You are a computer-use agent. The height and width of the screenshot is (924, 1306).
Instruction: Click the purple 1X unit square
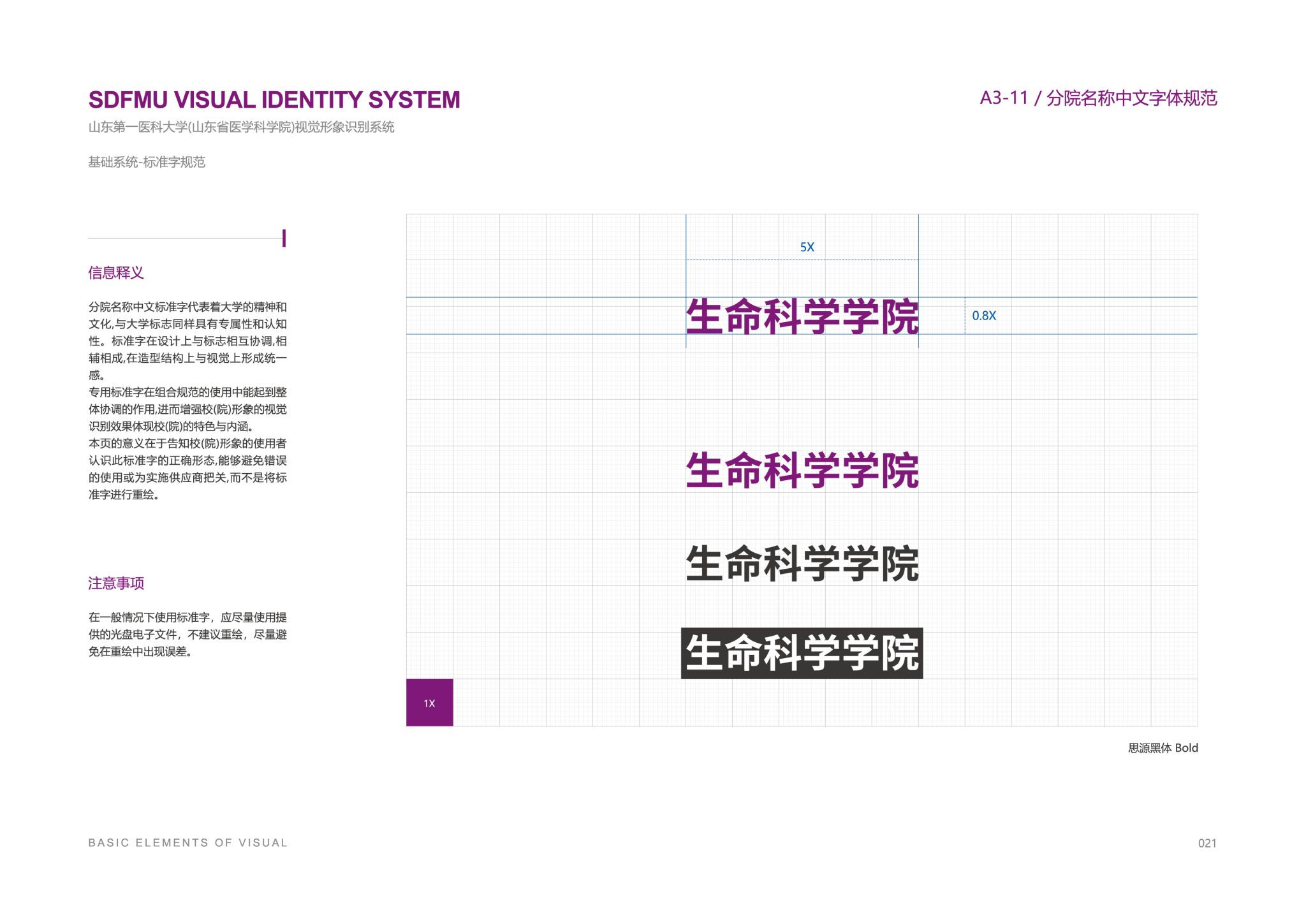coord(429,703)
